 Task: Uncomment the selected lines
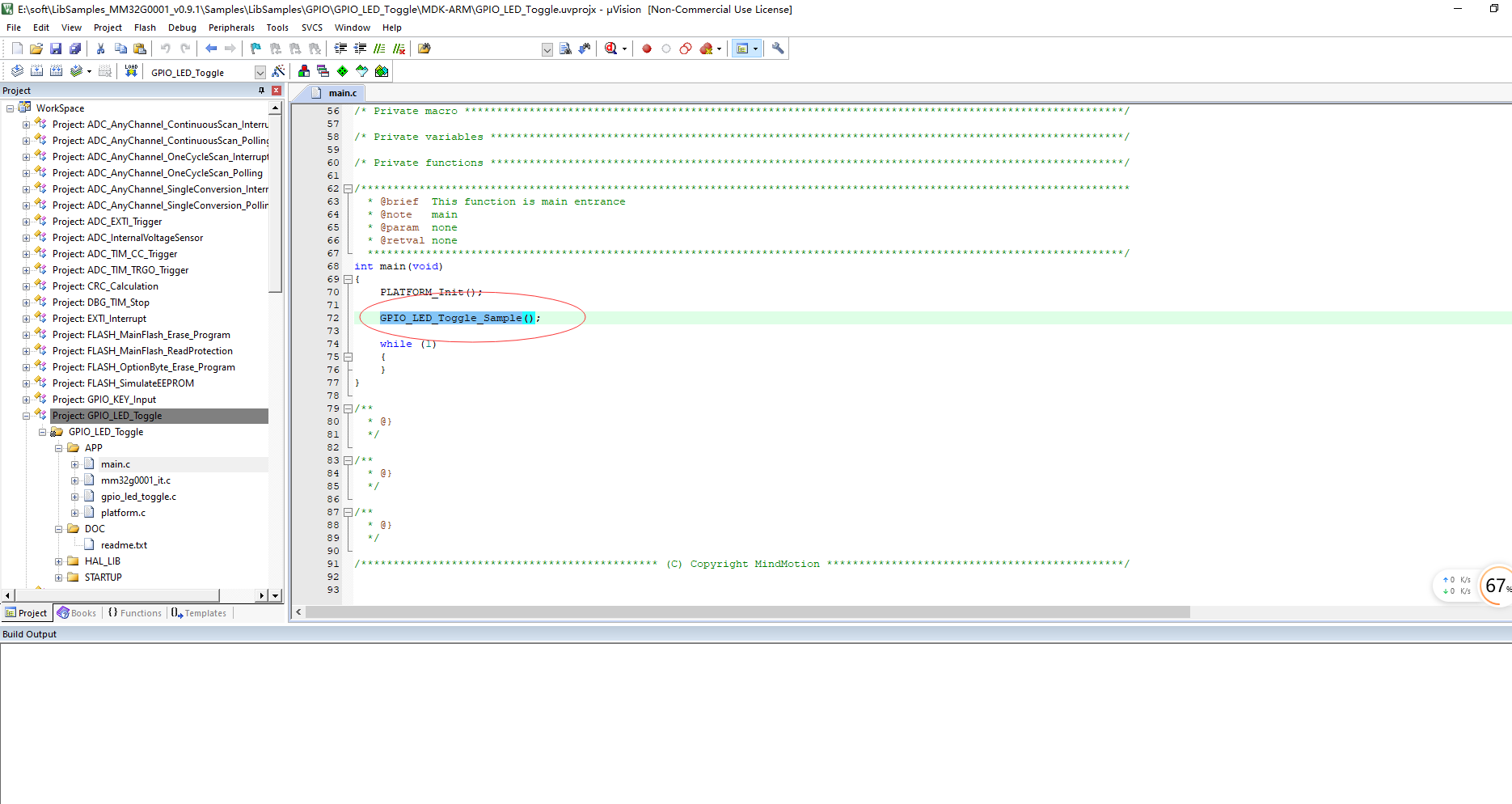coord(399,49)
